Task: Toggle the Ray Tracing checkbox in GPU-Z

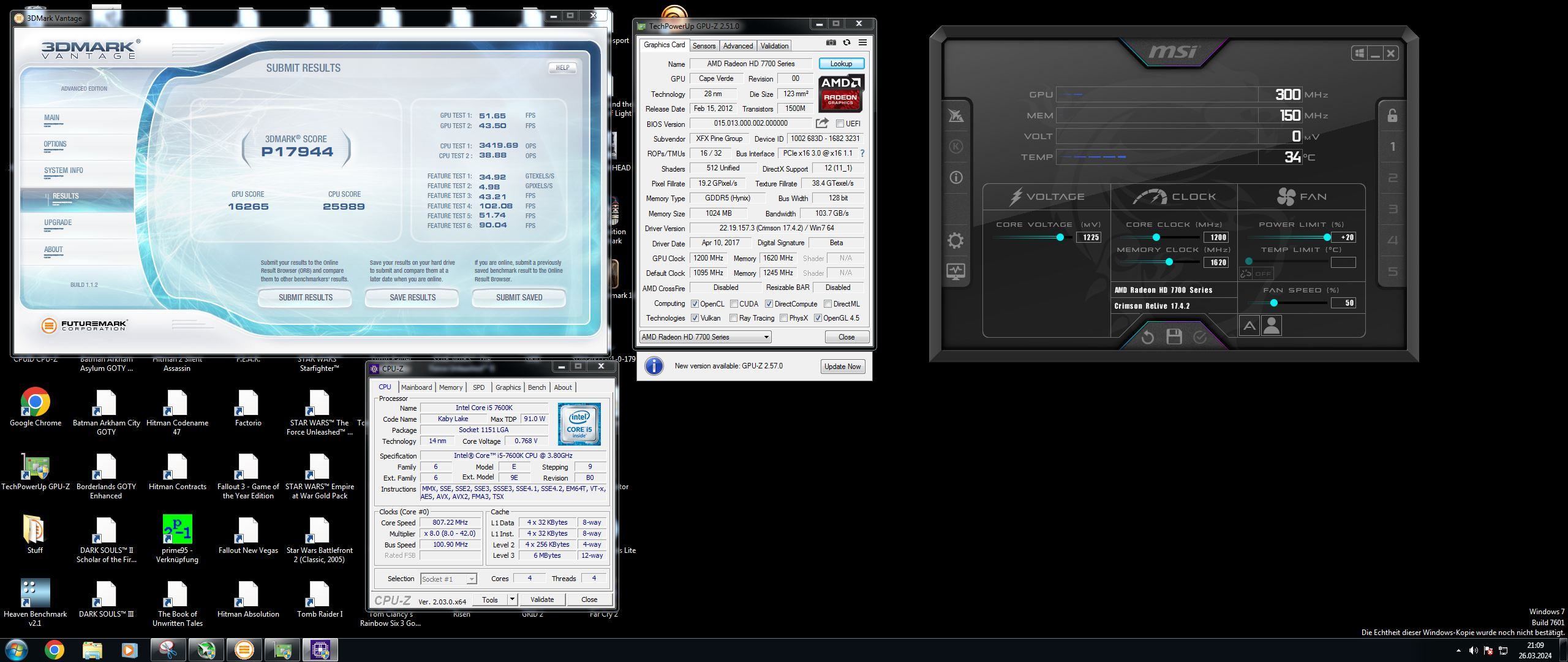Action: (x=733, y=318)
